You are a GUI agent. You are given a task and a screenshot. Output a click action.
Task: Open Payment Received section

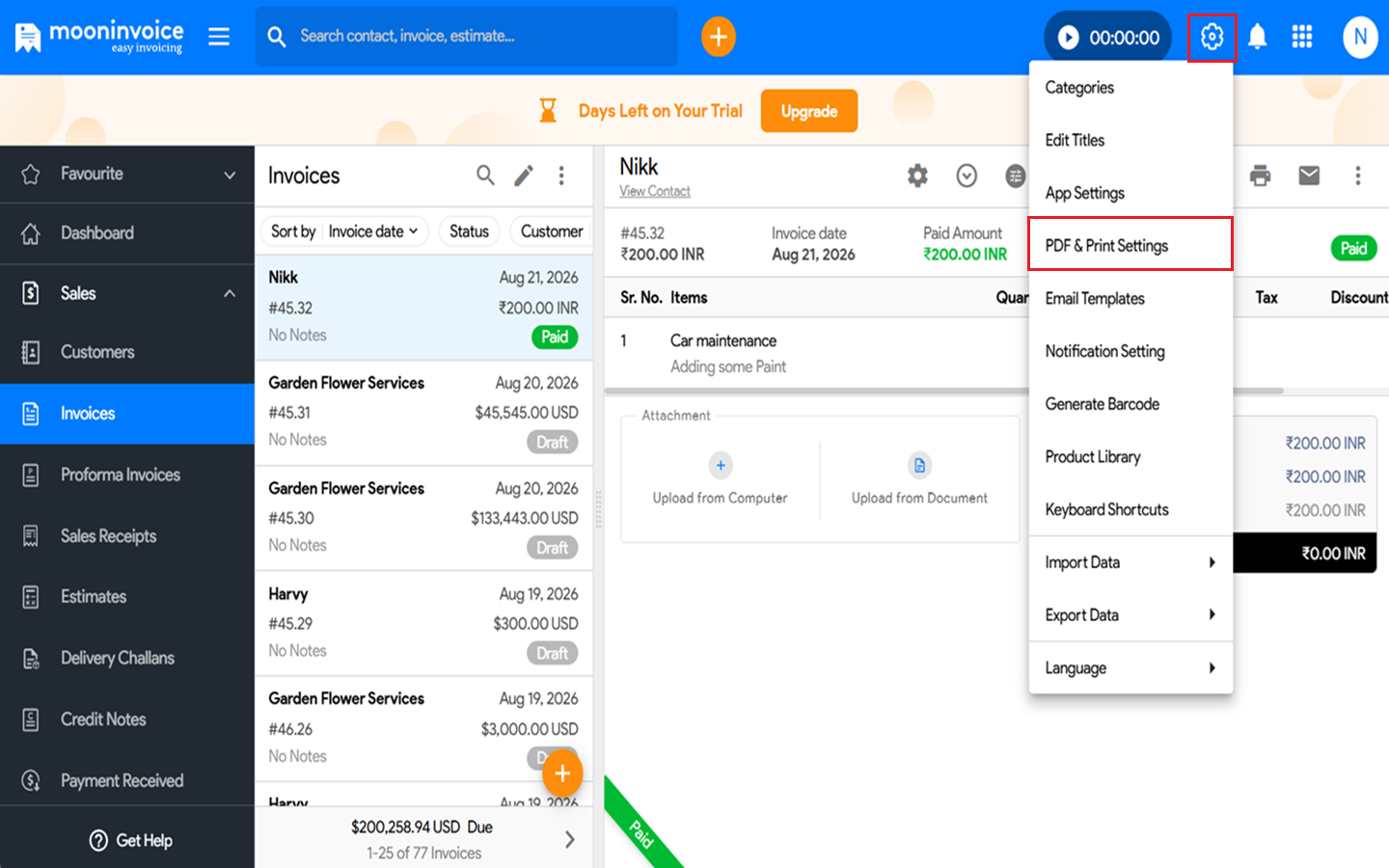tap(127, 781)
